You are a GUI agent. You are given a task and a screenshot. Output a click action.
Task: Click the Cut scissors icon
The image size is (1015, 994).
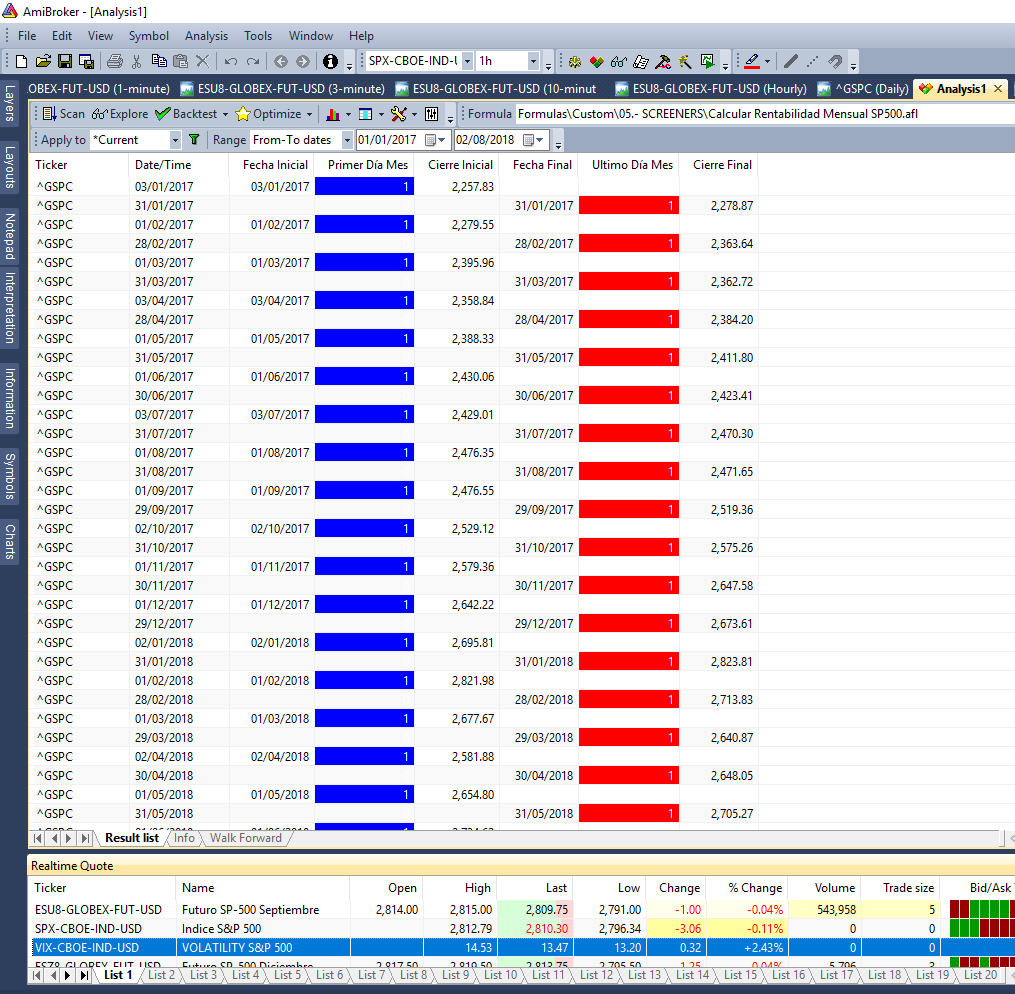[x=137, y=61]
